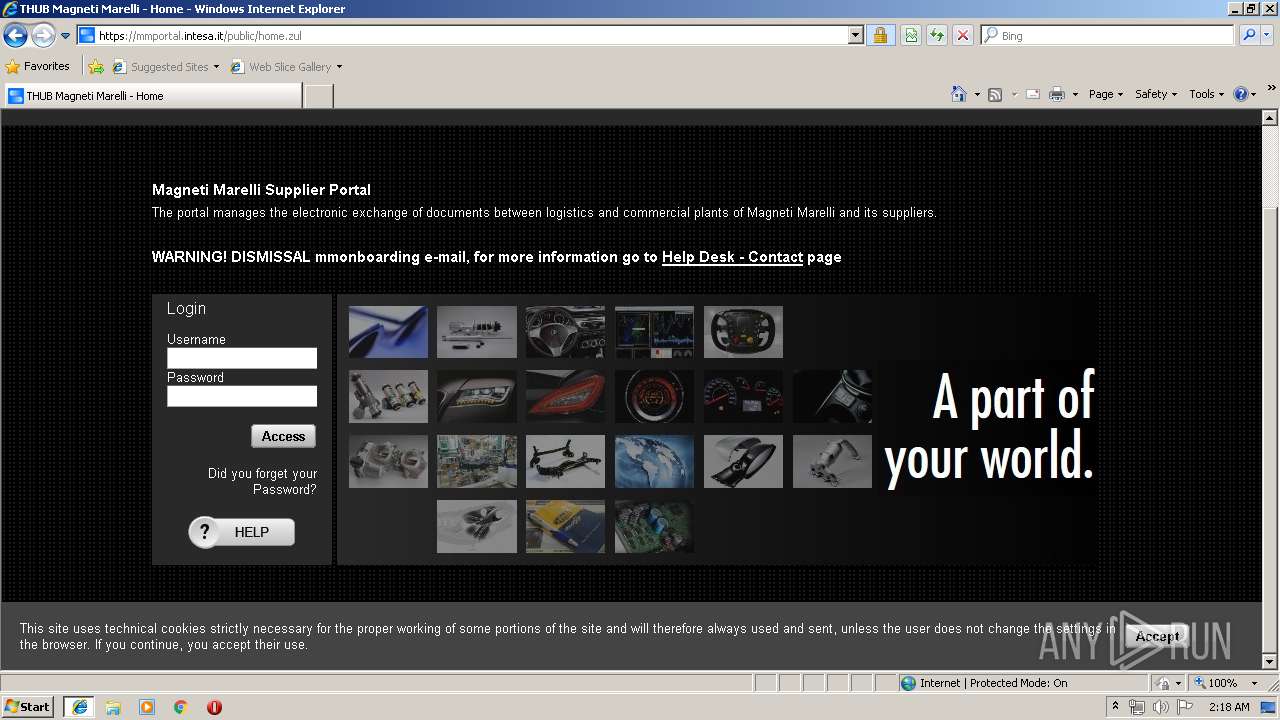Click the browser Forward button

(x=43, y=36)
